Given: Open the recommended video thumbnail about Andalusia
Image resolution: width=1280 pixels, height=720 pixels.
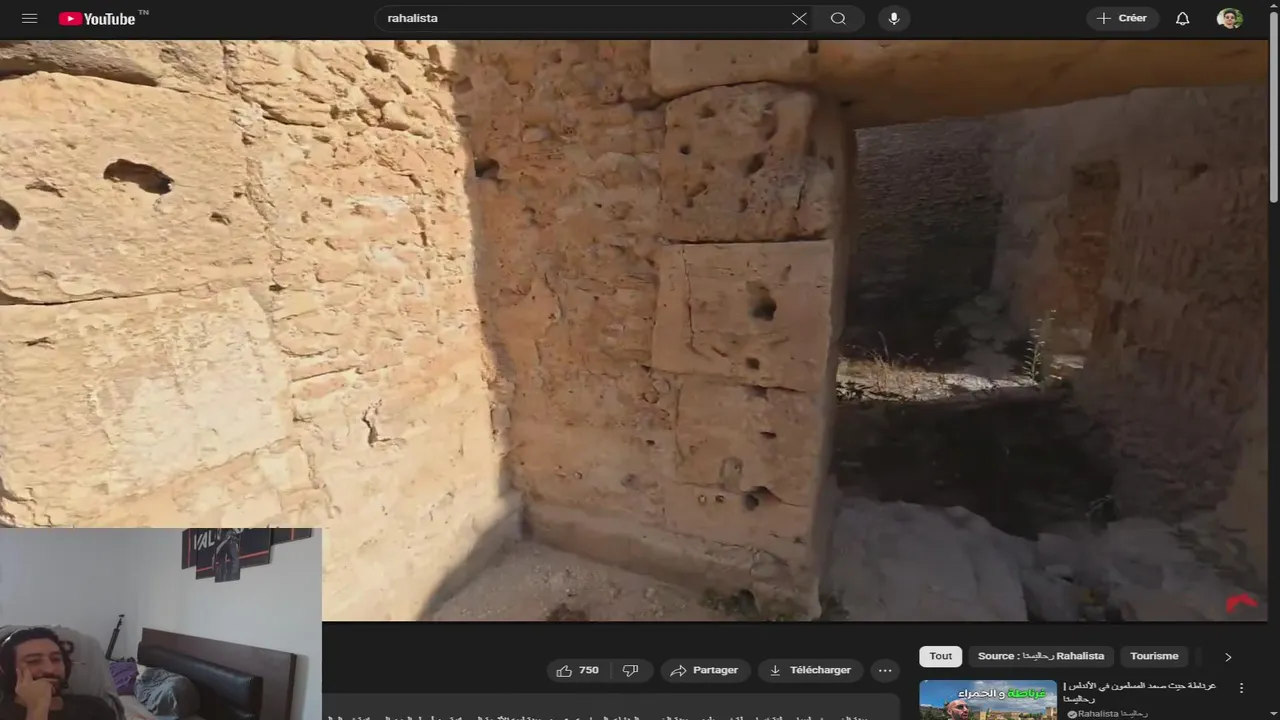Looking at the screenshot, I should point(988,700).
